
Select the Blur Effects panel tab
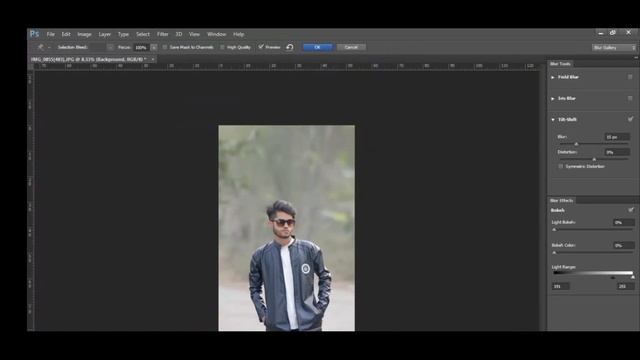tap(561, 200)
